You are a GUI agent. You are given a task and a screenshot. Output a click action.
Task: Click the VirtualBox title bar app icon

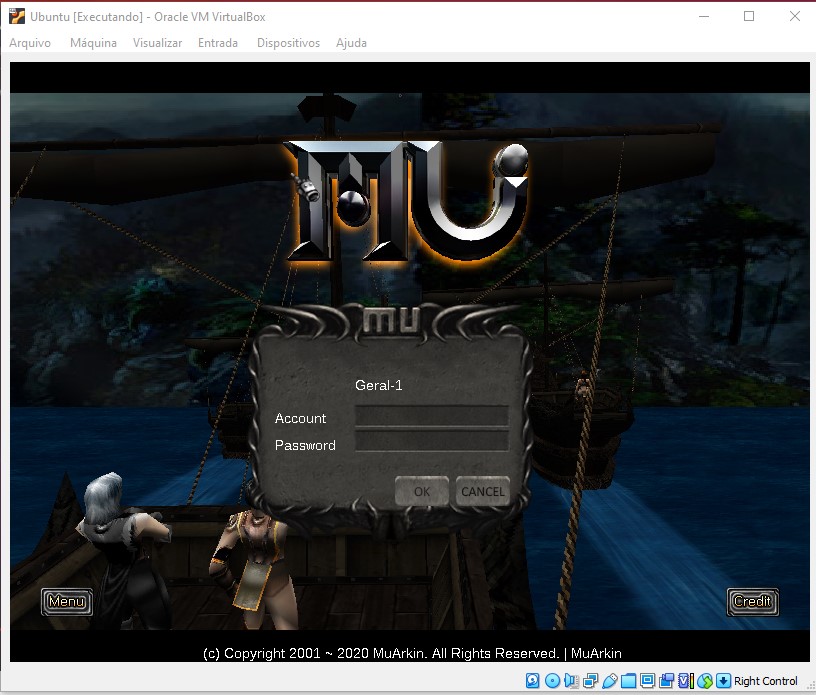(x=17, y=17)
